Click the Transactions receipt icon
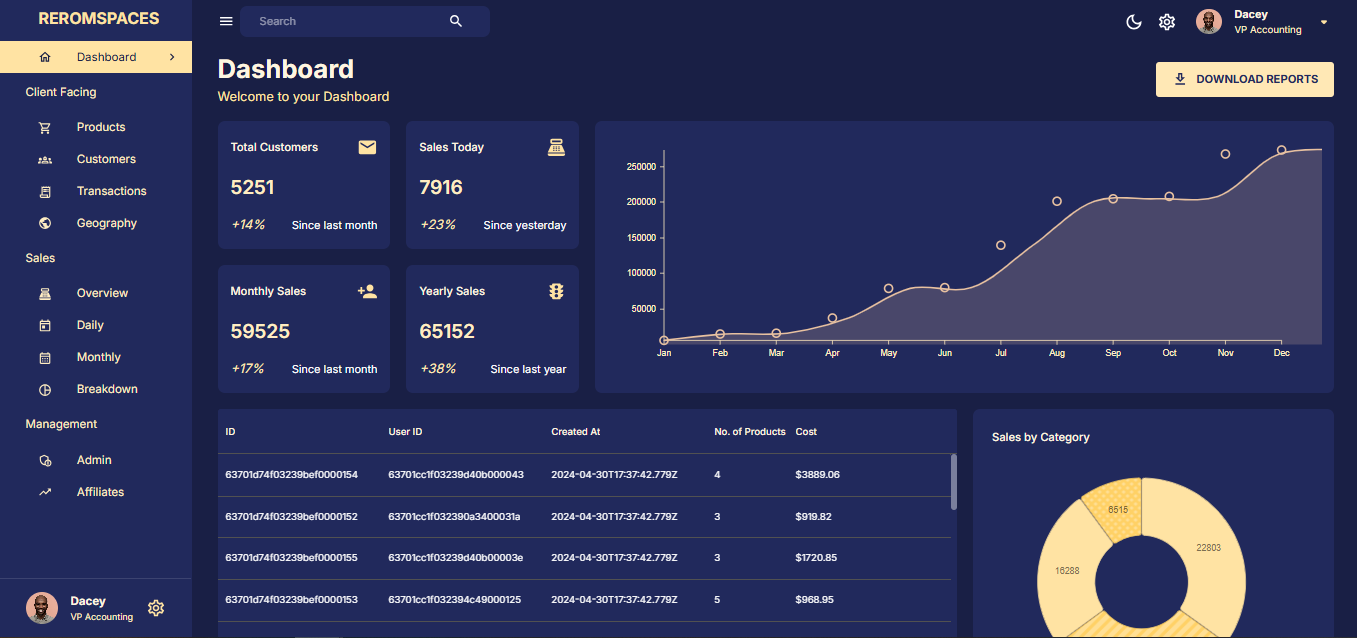Screen dimensions: 1357x638 pos(45,191)
